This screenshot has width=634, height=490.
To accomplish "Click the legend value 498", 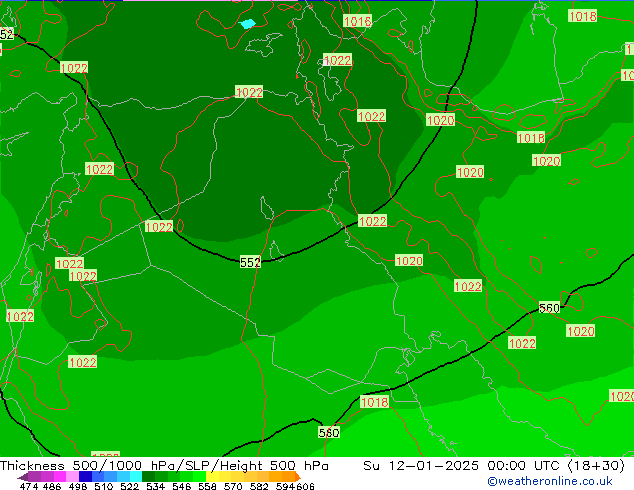I will click(78, 486).
